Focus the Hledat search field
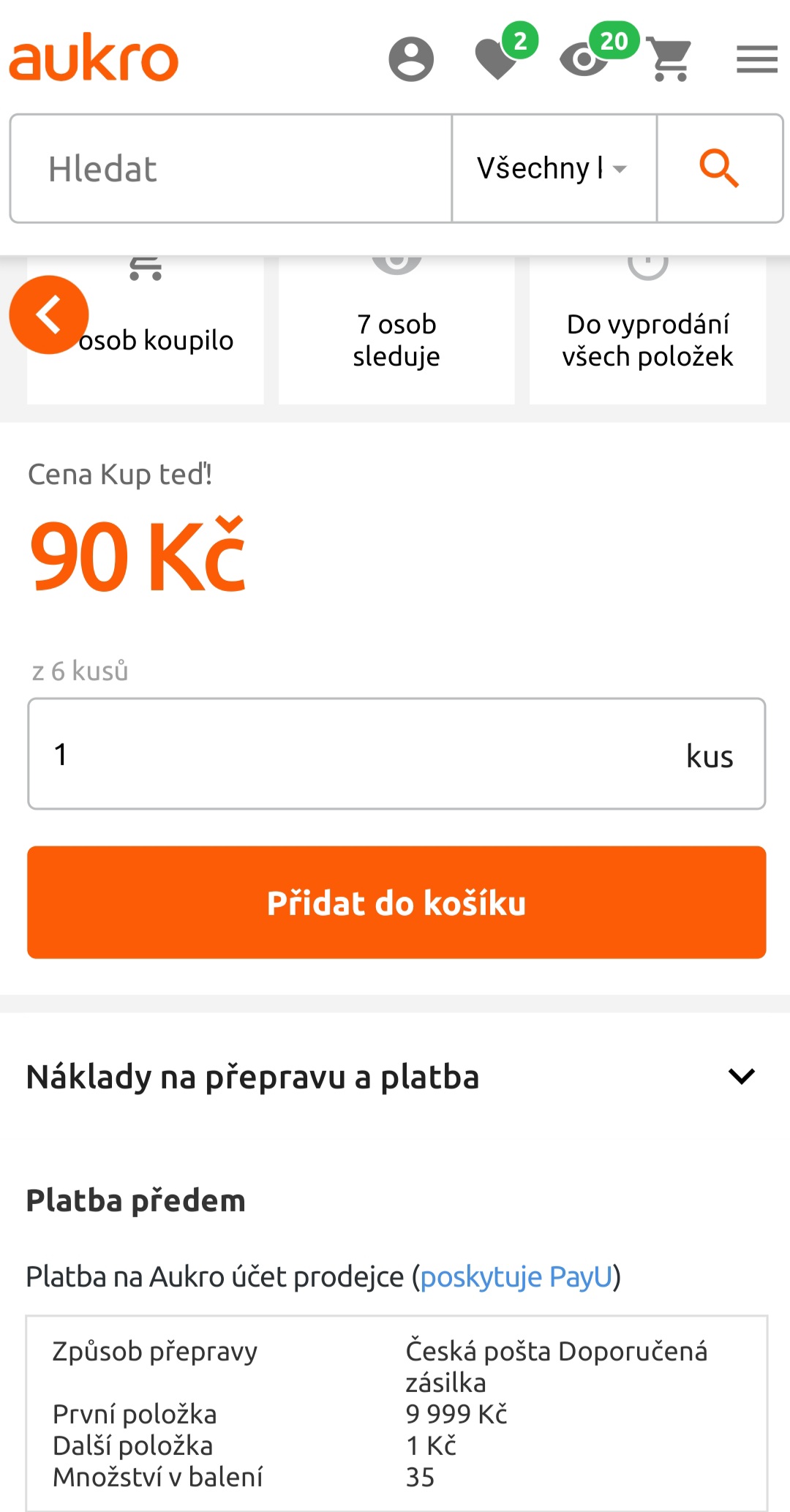The height and width of the screenshot is (1512, 790). pos(231,168)
